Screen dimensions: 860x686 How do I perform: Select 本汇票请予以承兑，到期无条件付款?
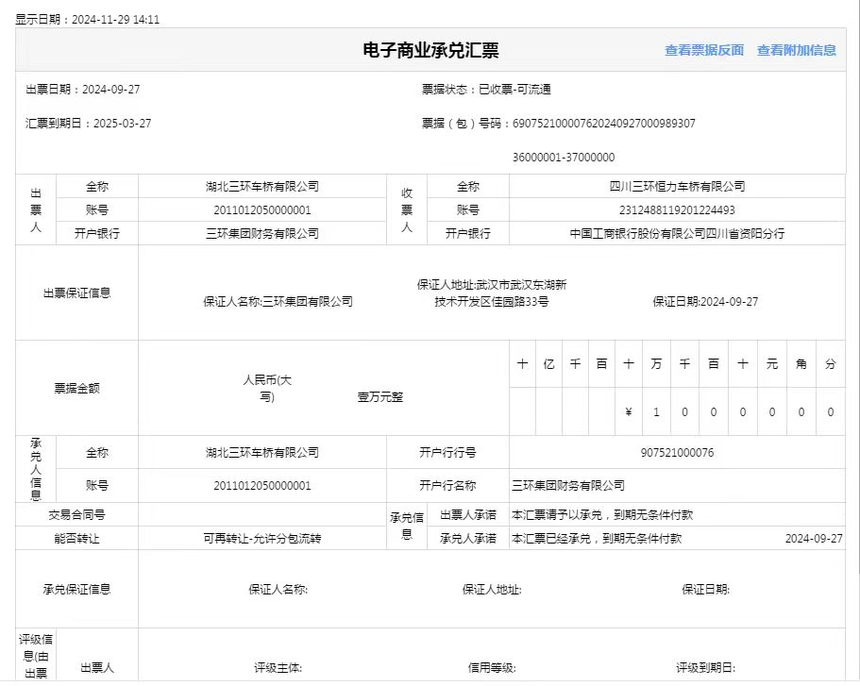click(602, 515)
